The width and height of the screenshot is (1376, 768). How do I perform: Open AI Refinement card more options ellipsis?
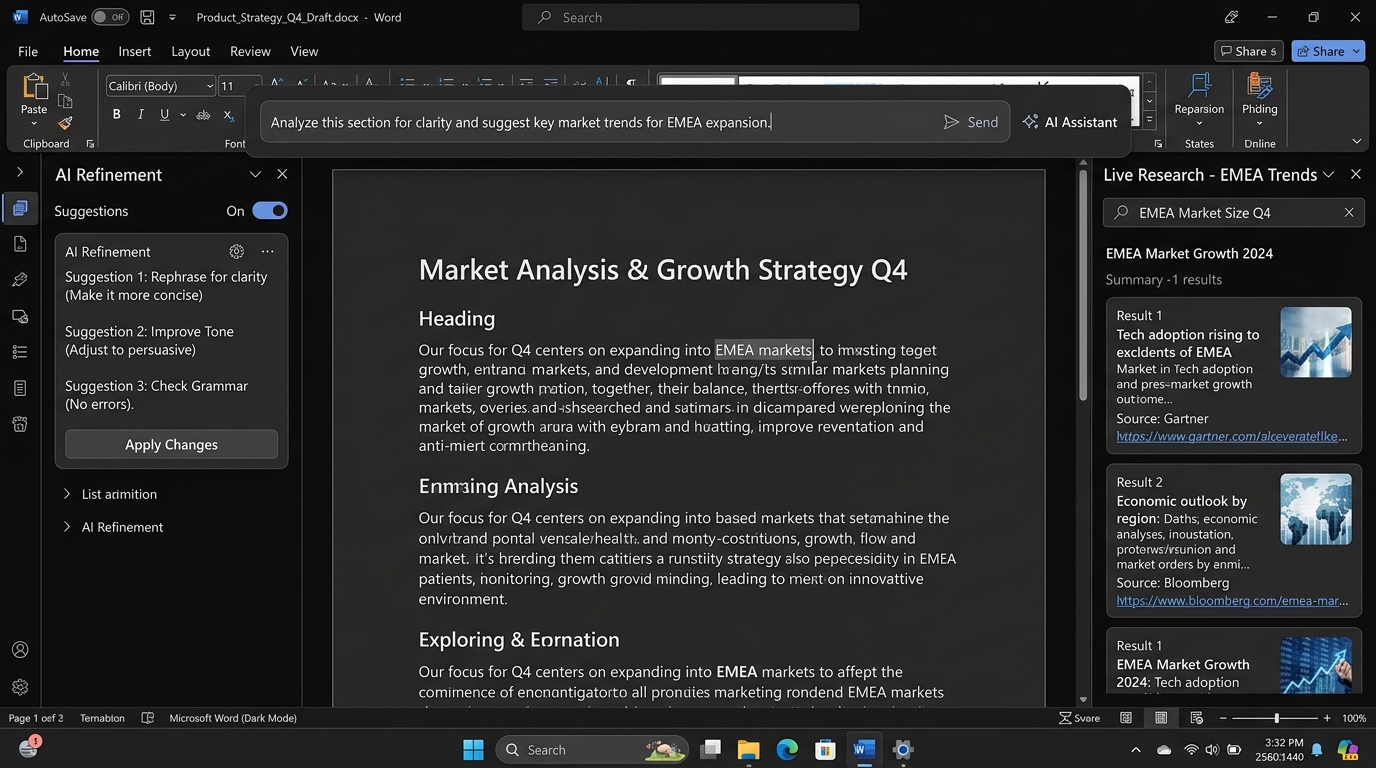coord(267,252)
